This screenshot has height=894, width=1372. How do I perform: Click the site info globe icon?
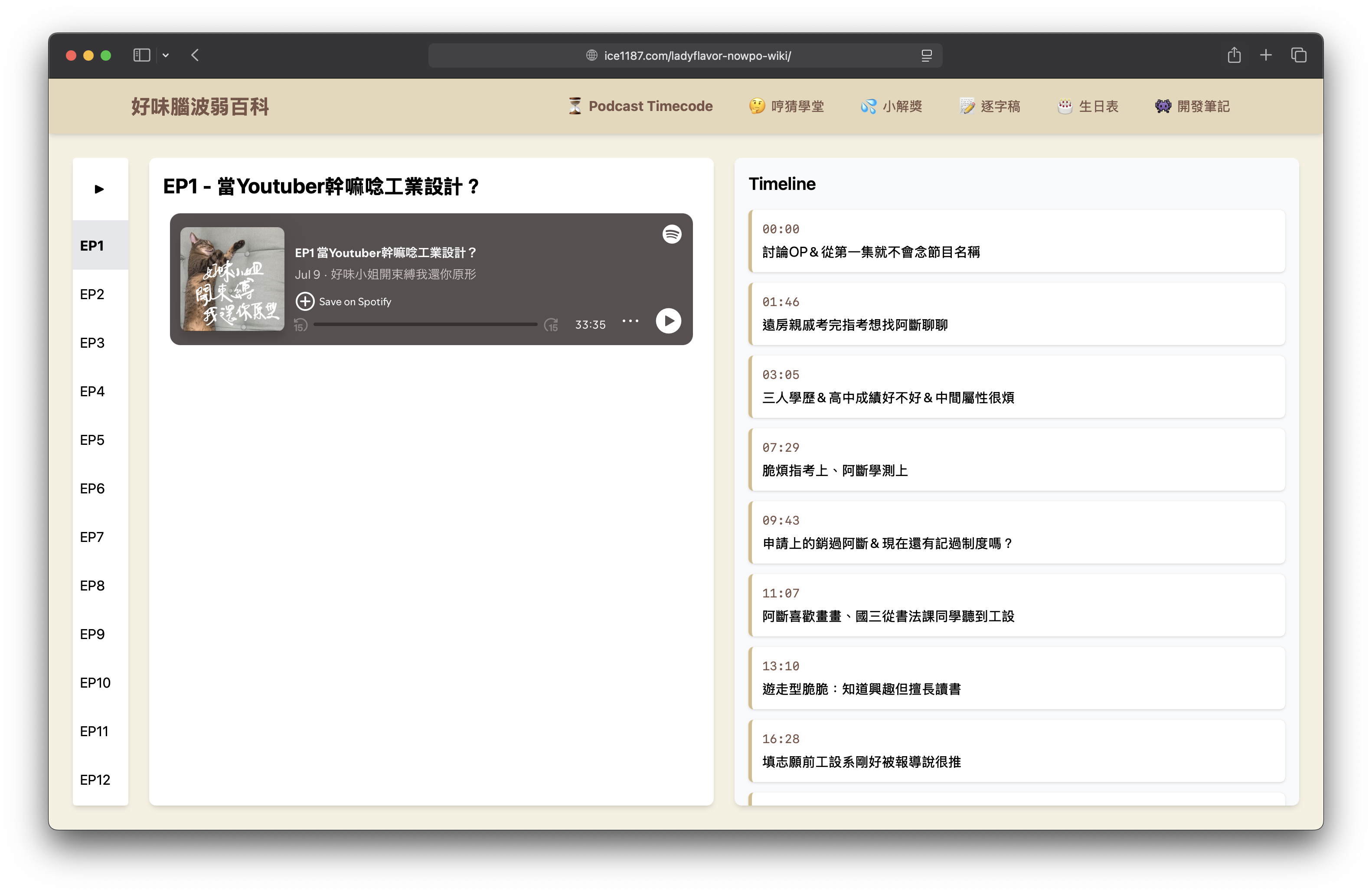pyautogui.click(x=591, y=55)
